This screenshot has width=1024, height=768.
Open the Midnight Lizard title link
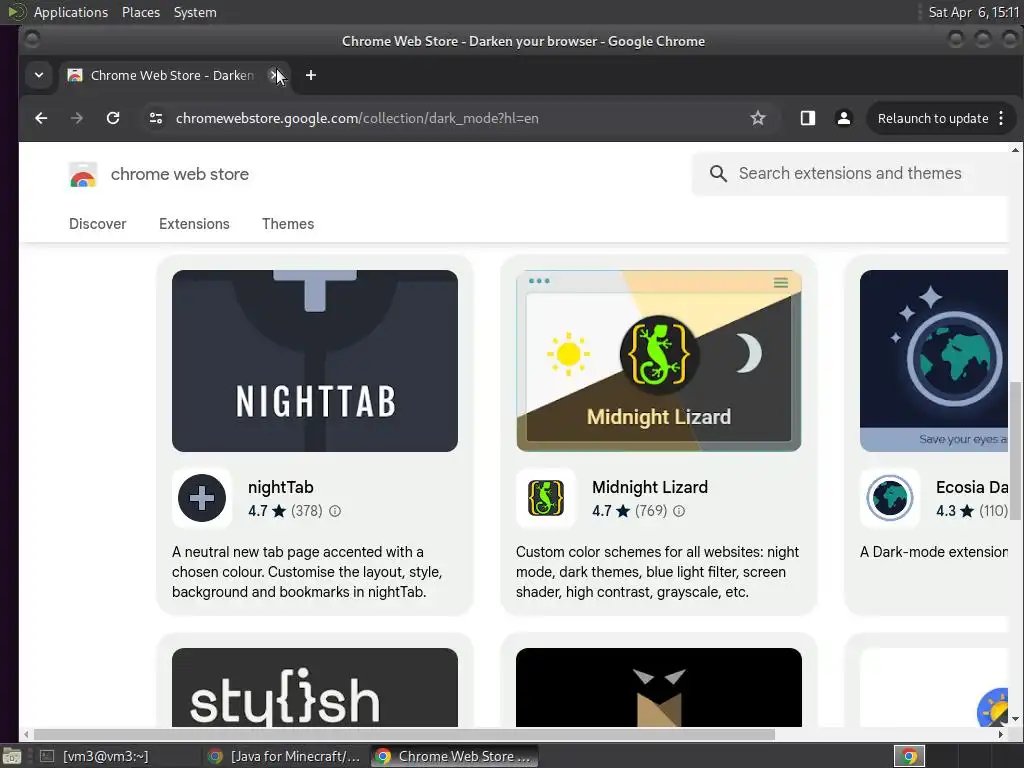coord(650,487)
